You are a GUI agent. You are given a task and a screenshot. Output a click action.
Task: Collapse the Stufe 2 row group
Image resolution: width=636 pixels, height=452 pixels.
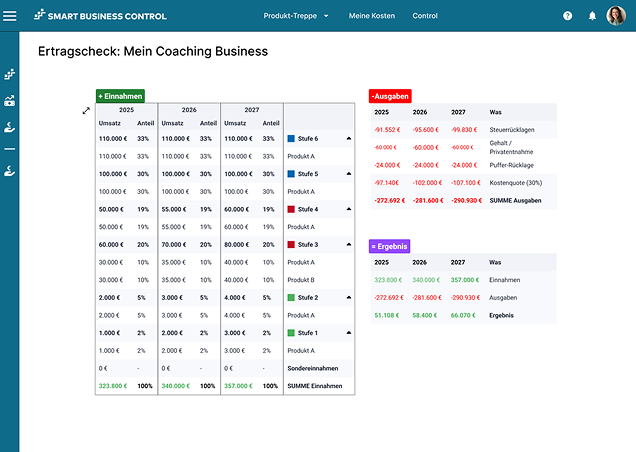349,298
